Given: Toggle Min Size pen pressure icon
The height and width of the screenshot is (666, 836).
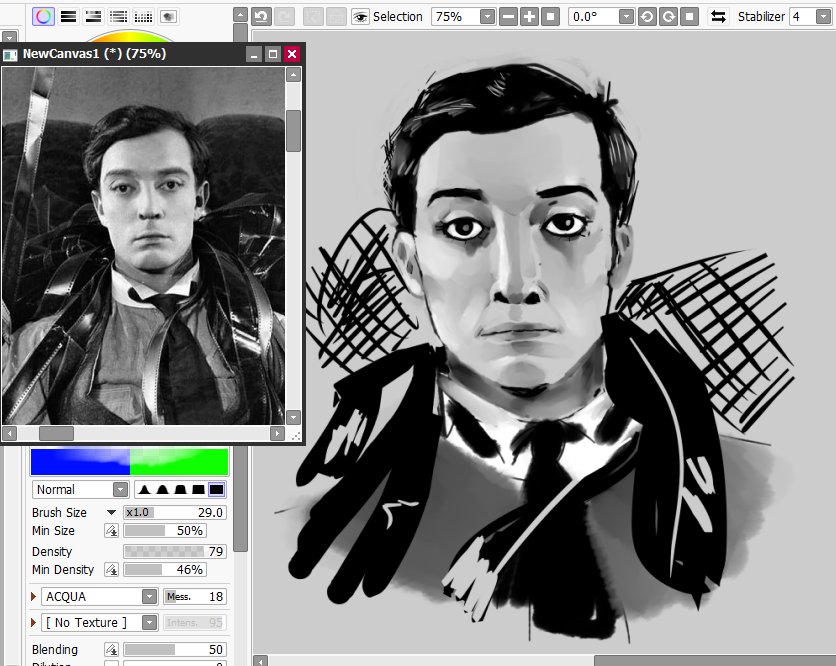Looking at the screenshot, I should (x=111, y=531).
